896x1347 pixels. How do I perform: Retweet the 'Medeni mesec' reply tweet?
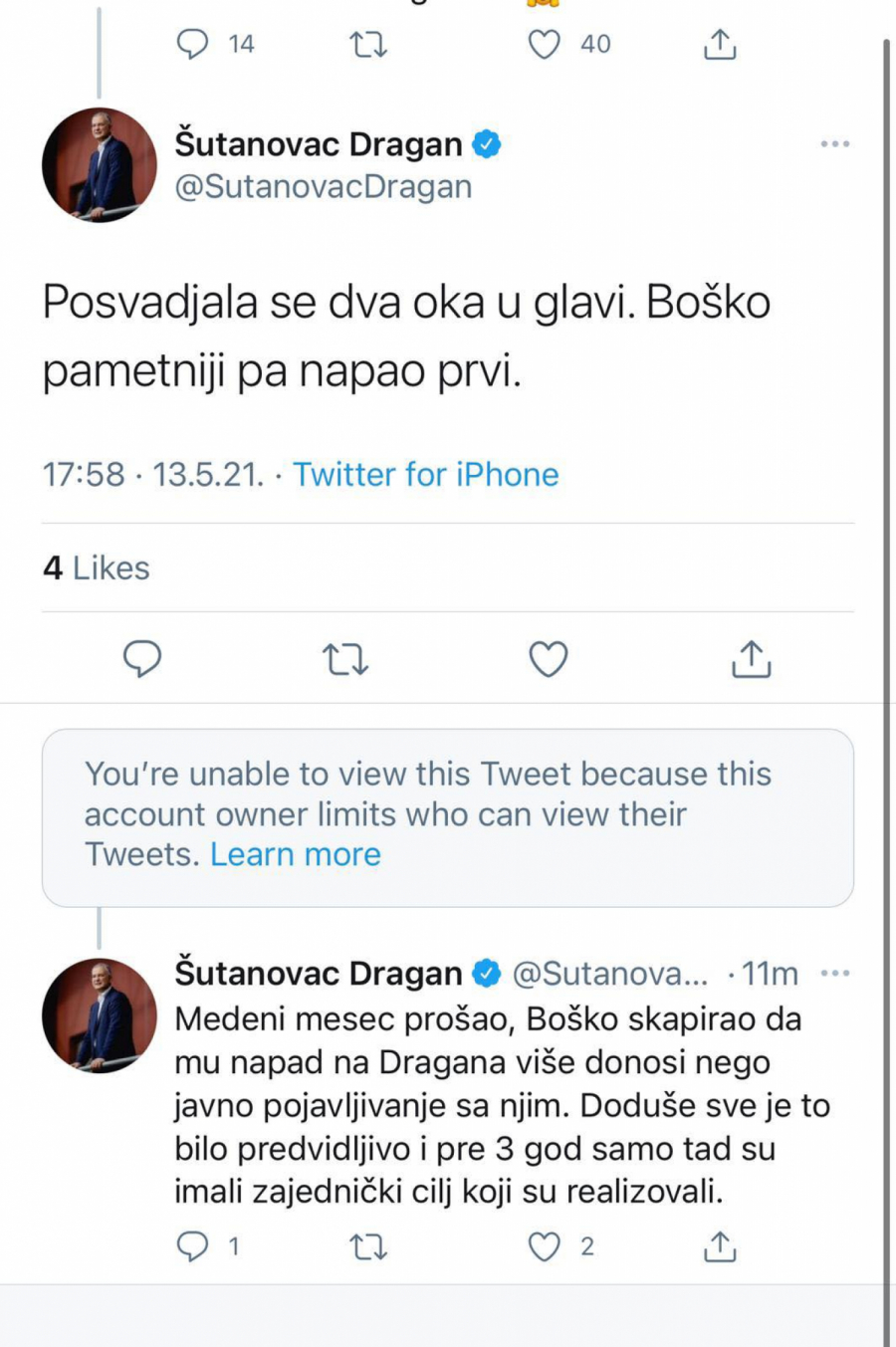pyautogui.click(x=368, y=1246)
